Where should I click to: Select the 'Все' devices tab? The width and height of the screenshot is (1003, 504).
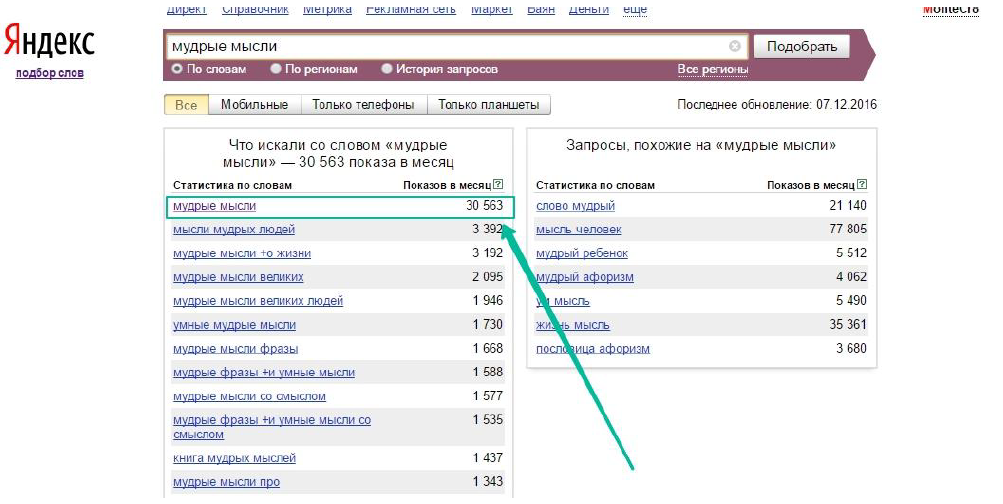pyautogui.click(x=186, y=105)
